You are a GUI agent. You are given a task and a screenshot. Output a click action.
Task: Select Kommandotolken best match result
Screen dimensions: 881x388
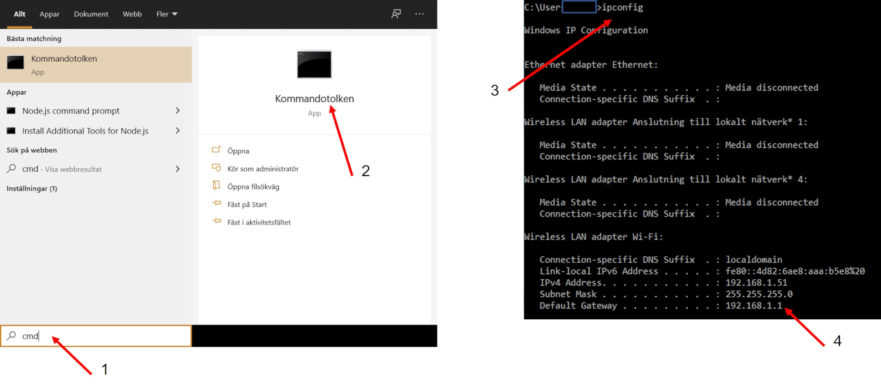pyautogui.click(x=96, y=65)
